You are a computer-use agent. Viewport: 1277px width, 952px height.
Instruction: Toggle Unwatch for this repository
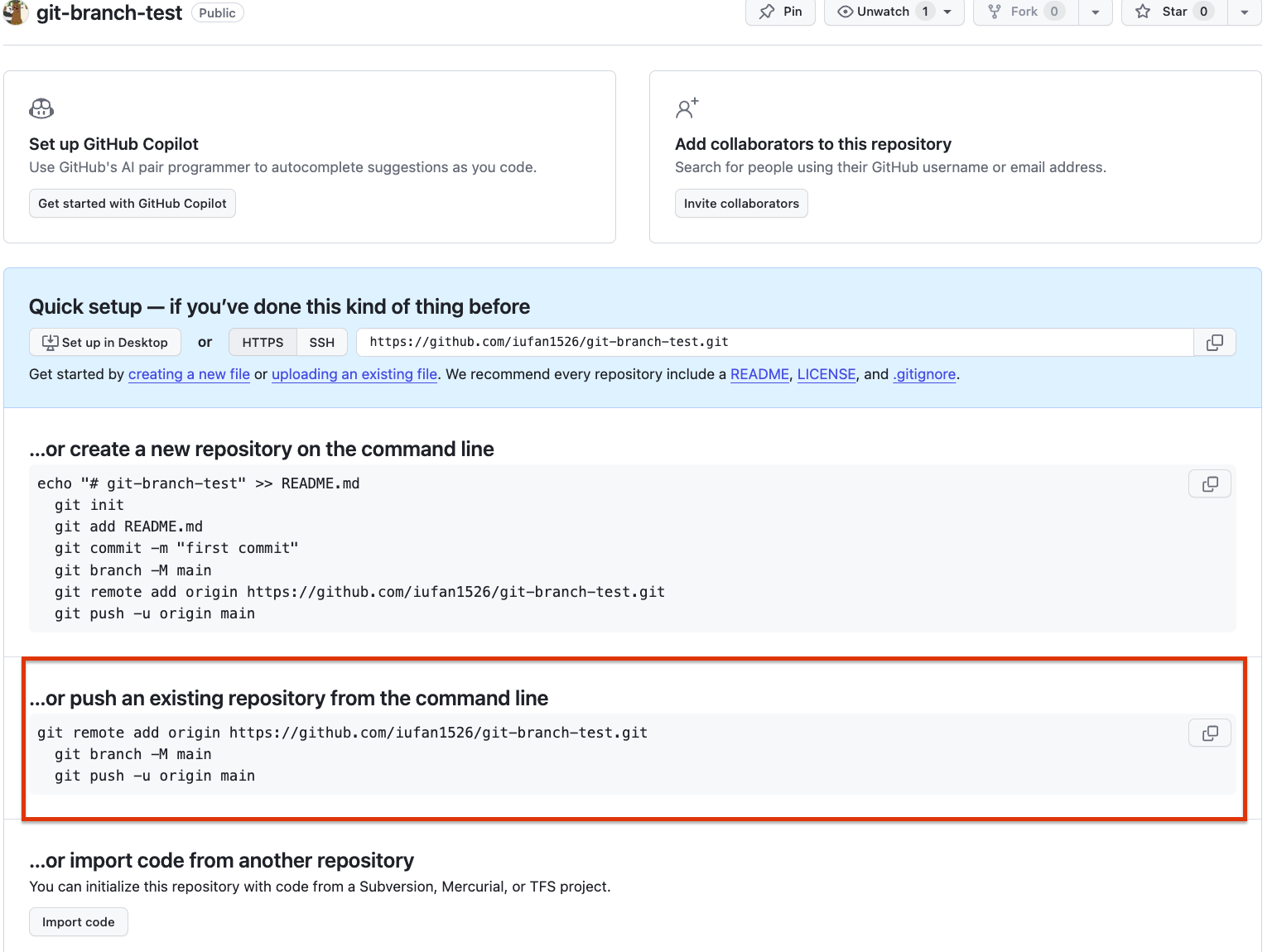(884, 12)
